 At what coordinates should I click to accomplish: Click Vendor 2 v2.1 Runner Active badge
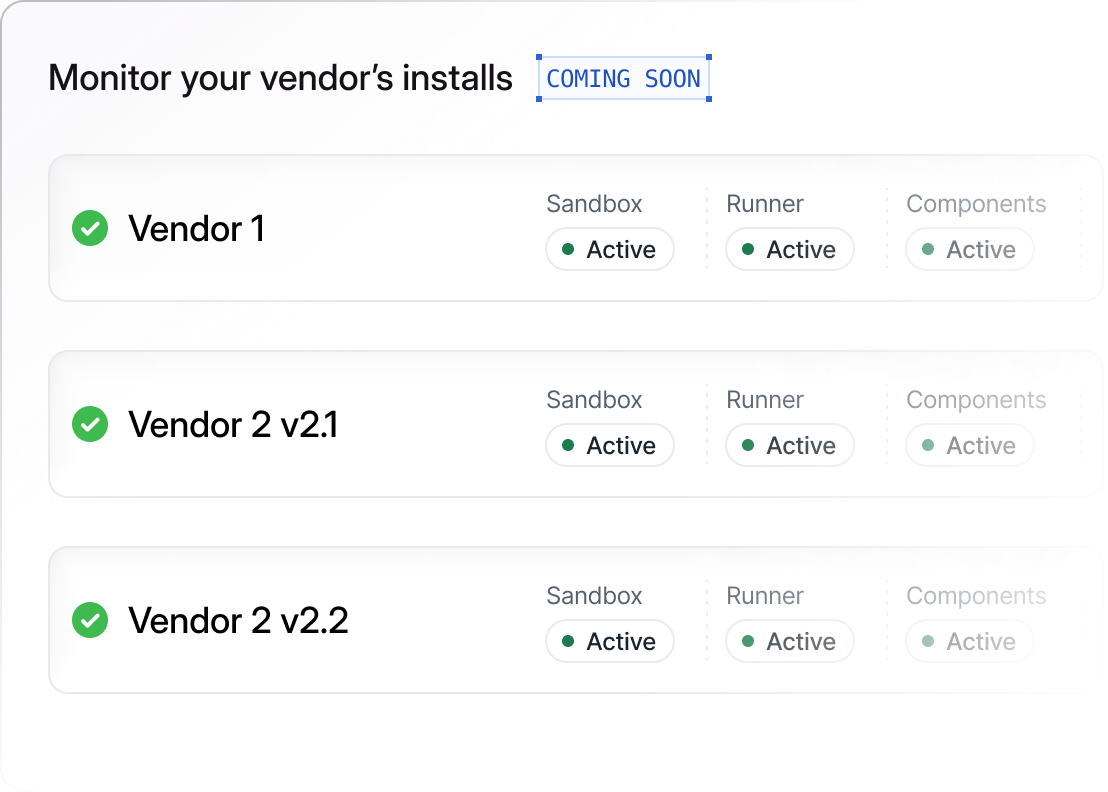(790, 446)
